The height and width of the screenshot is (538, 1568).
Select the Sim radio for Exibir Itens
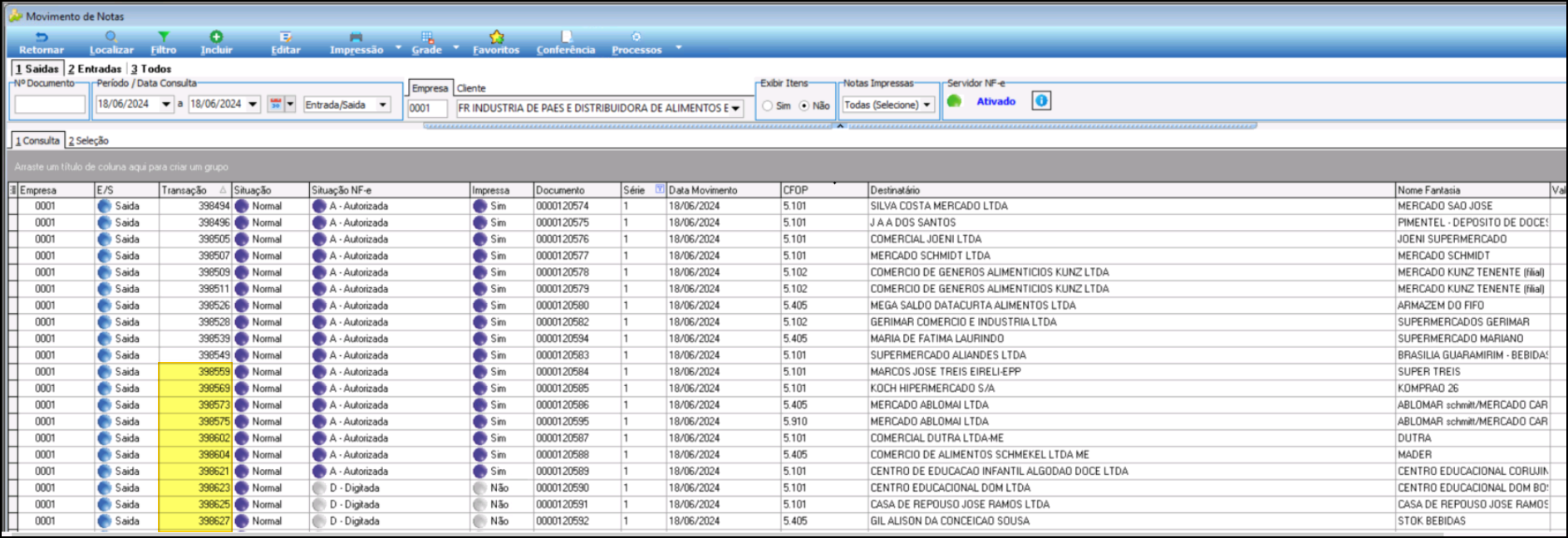coord(768,105)
